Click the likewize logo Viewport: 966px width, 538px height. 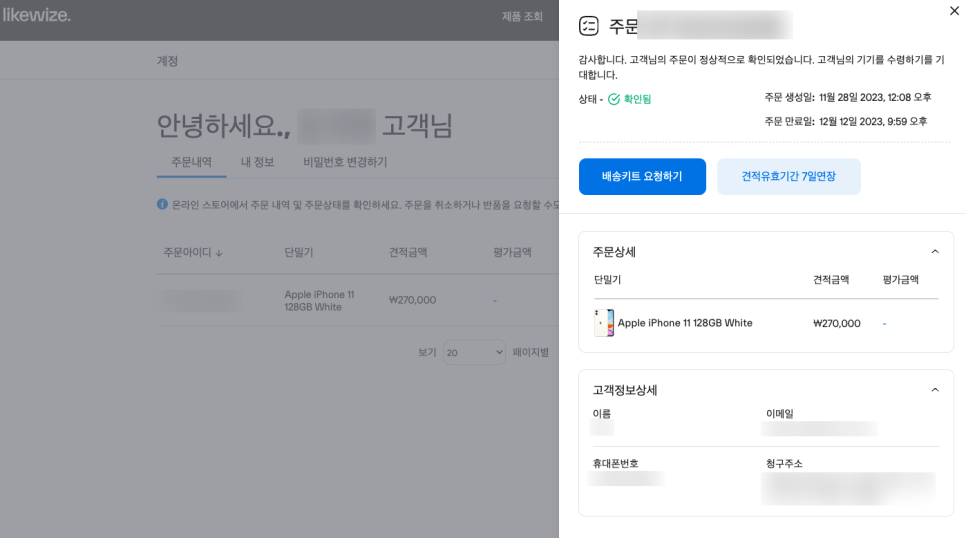pos(36,15)
